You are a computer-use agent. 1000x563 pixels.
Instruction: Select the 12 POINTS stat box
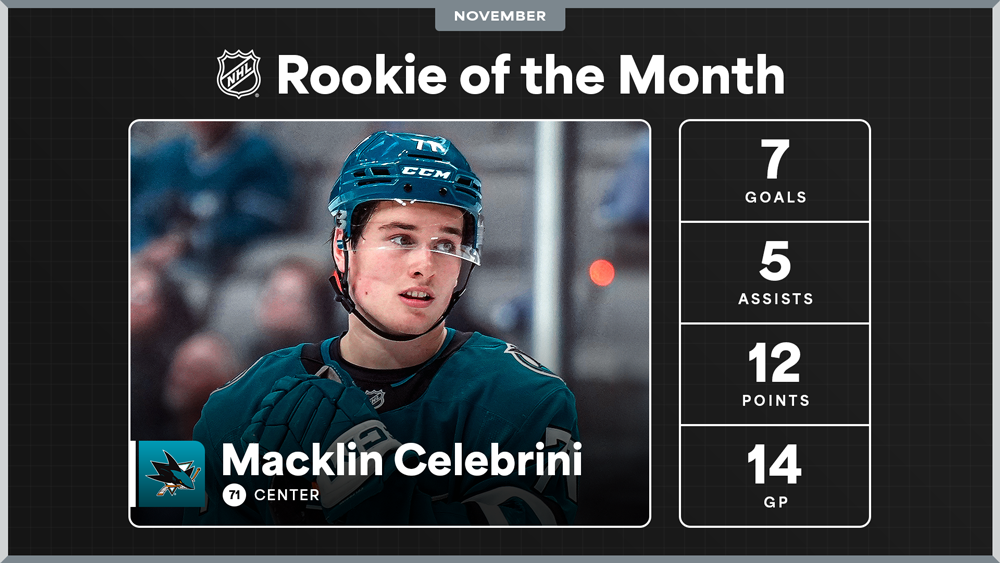[x=775, y=374]
